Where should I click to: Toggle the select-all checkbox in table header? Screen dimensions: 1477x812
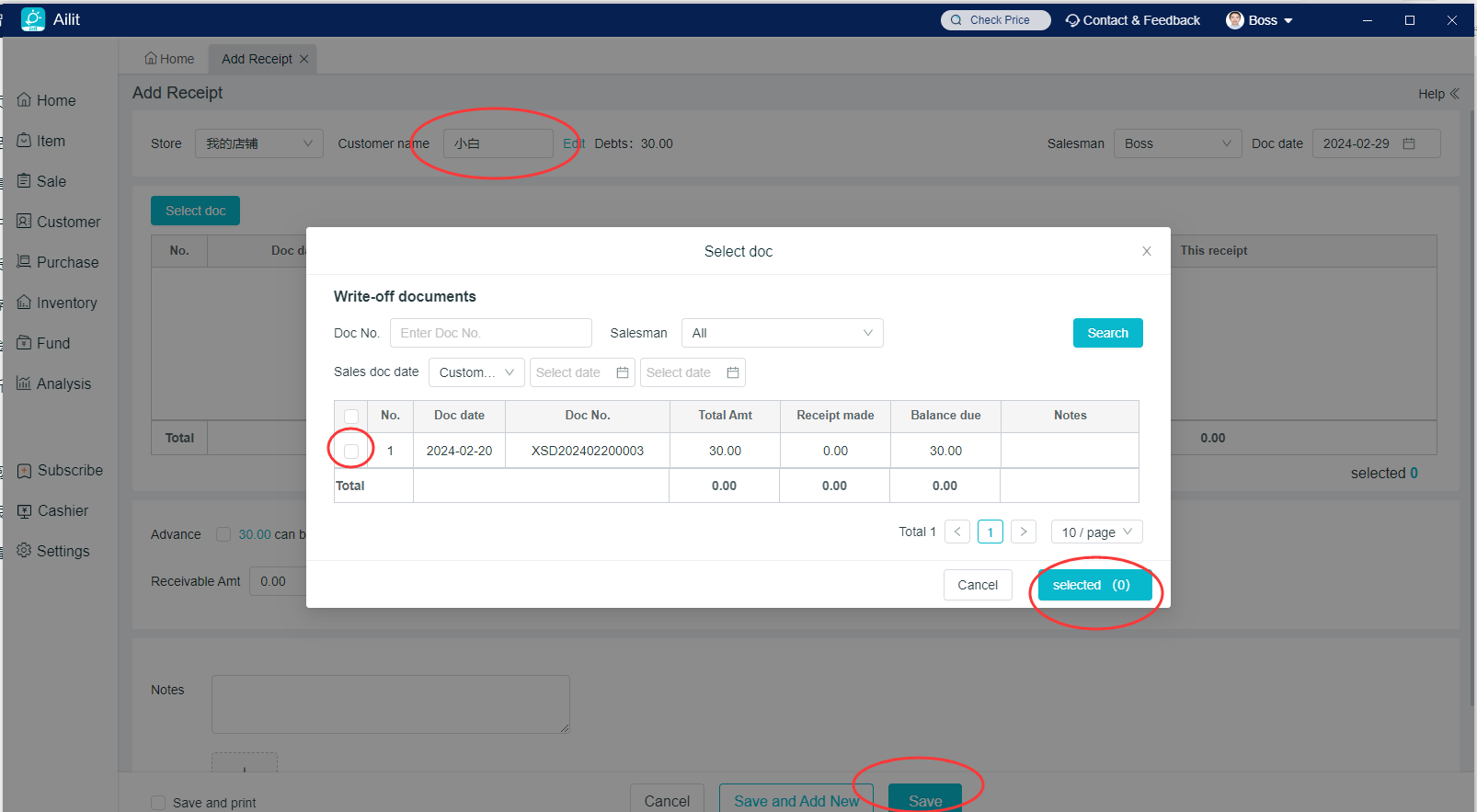tap(351, 416)
